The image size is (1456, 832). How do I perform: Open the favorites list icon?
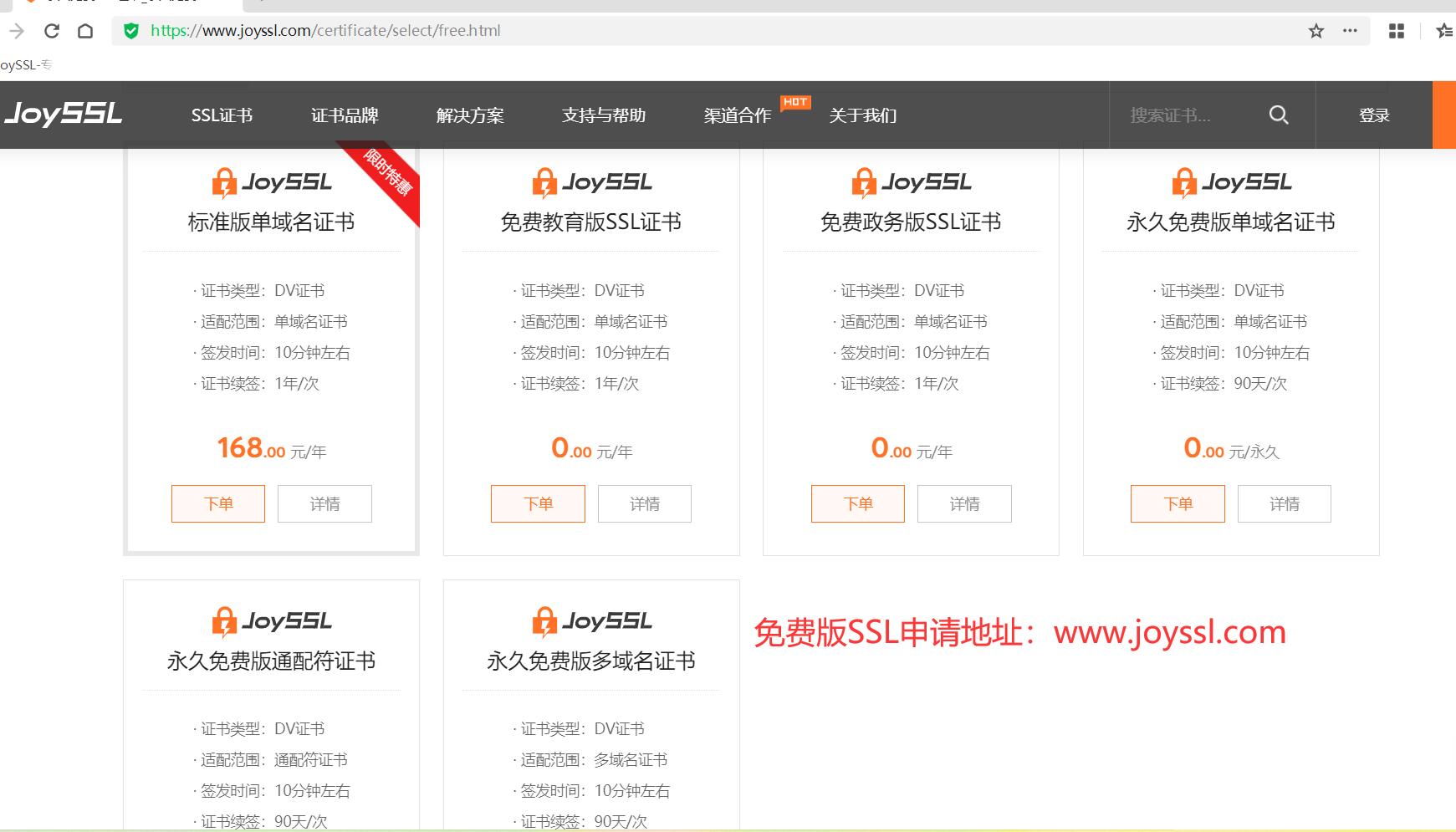tap(1444, 31)
